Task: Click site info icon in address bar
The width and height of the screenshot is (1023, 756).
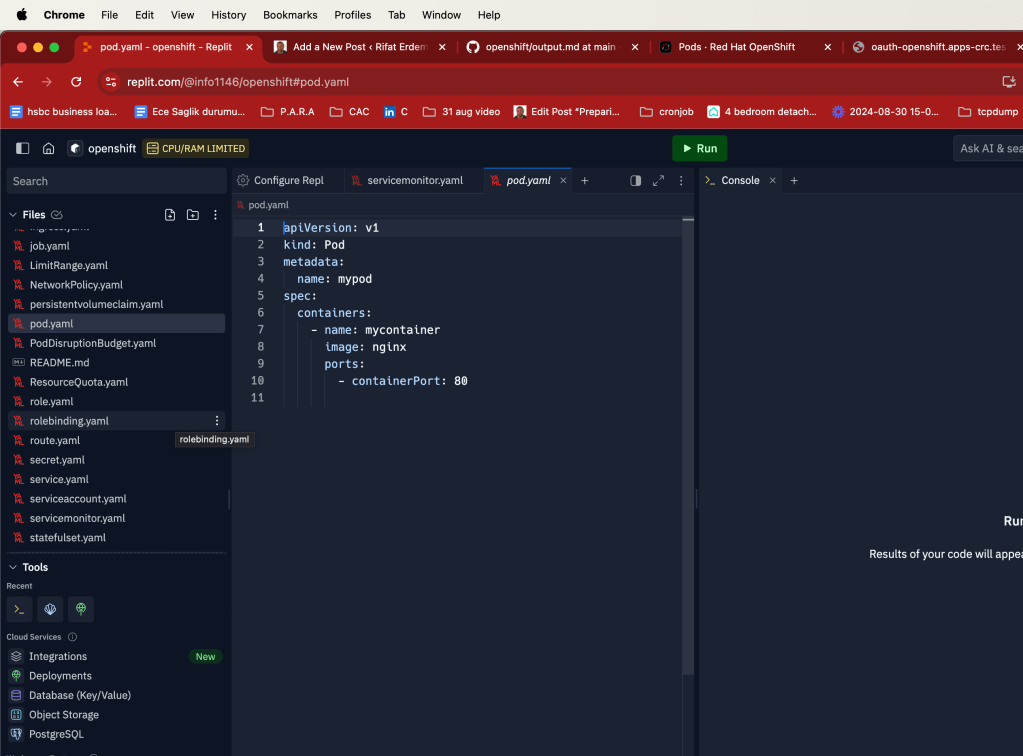Action: 111,82
